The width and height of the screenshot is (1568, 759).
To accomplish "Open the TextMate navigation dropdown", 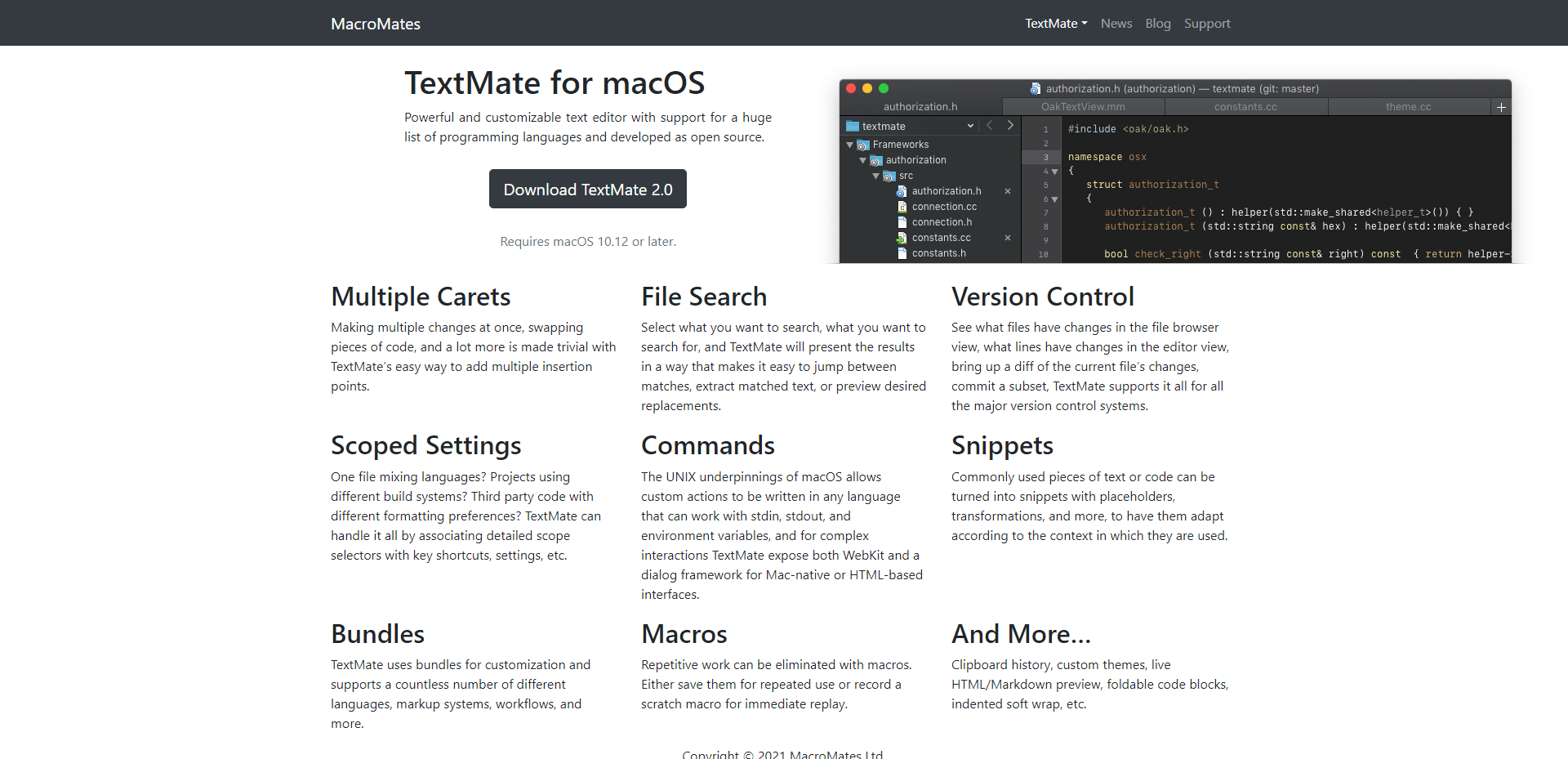I will [1056, 24].
